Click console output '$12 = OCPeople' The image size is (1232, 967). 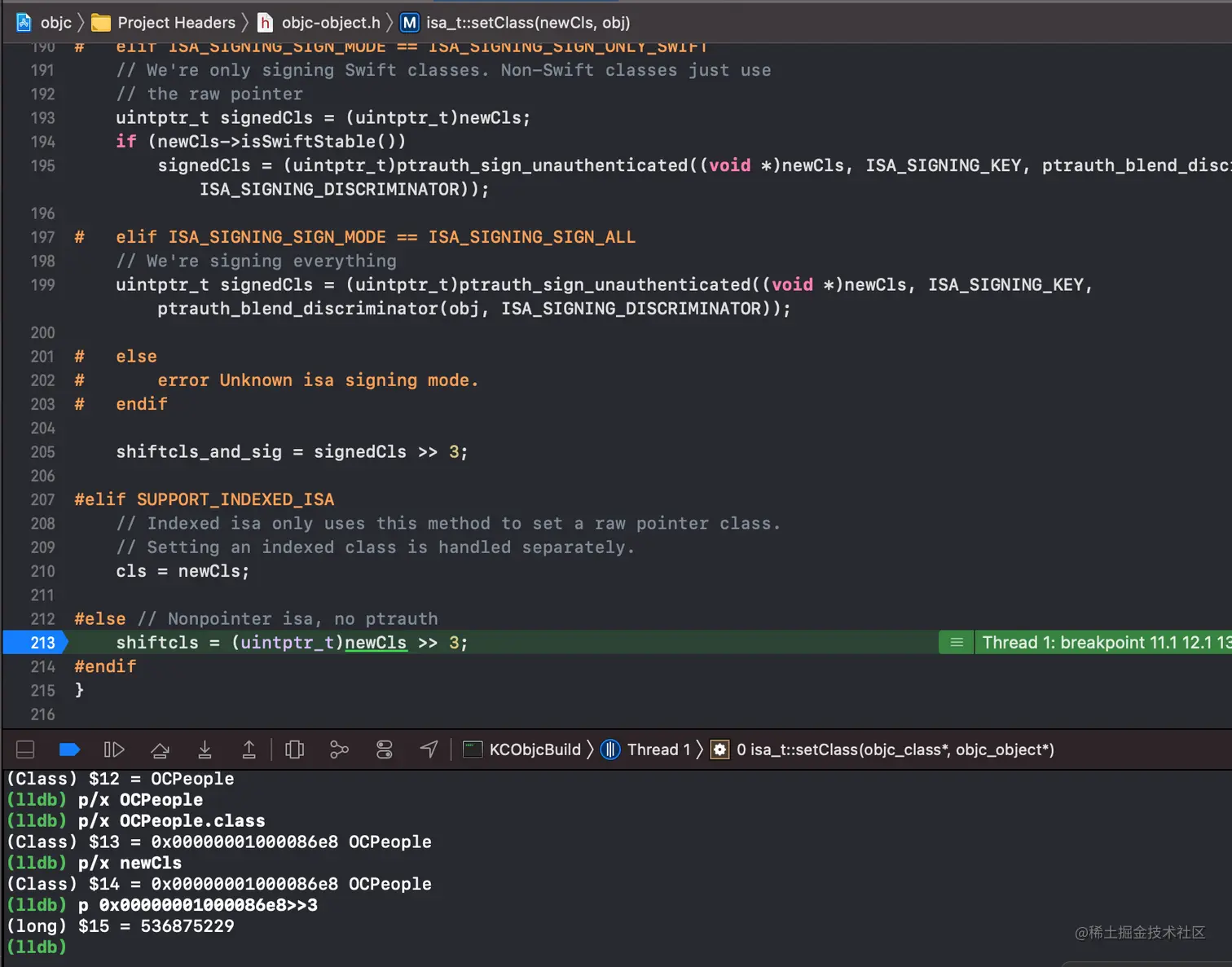click(161, 779)
